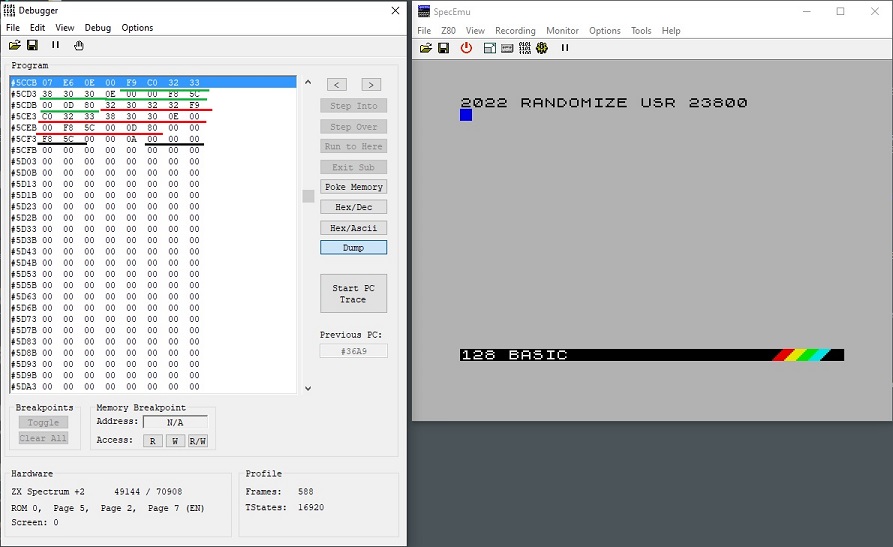The image size is (893, 547).
Task: Open the Monitor menu
Action: (x=562, y=31)
